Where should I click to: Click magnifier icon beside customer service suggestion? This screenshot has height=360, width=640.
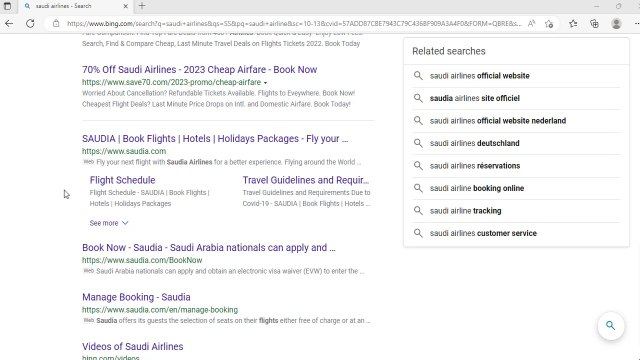coord(418,233)
